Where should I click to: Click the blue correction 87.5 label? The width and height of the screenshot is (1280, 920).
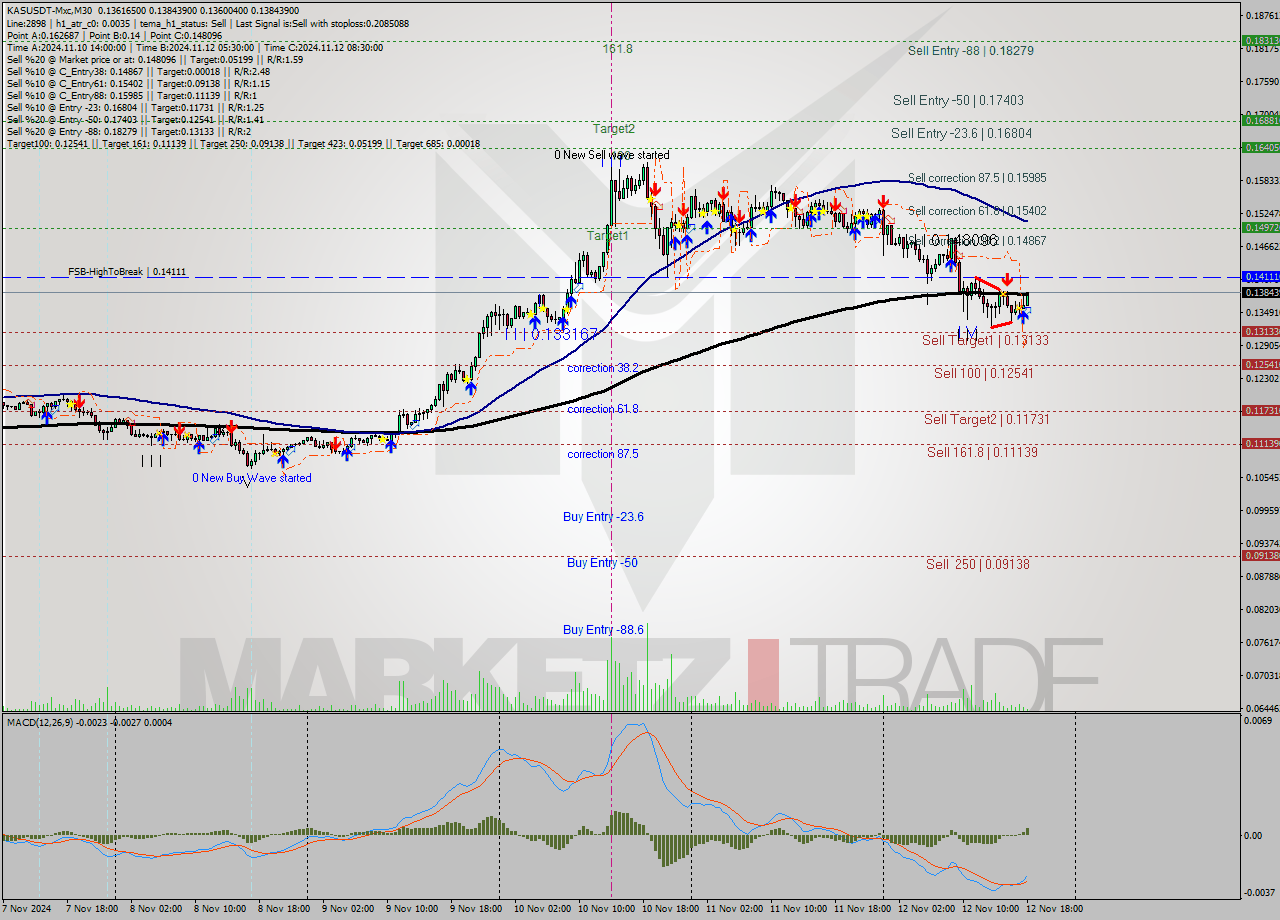click(603, 454)
